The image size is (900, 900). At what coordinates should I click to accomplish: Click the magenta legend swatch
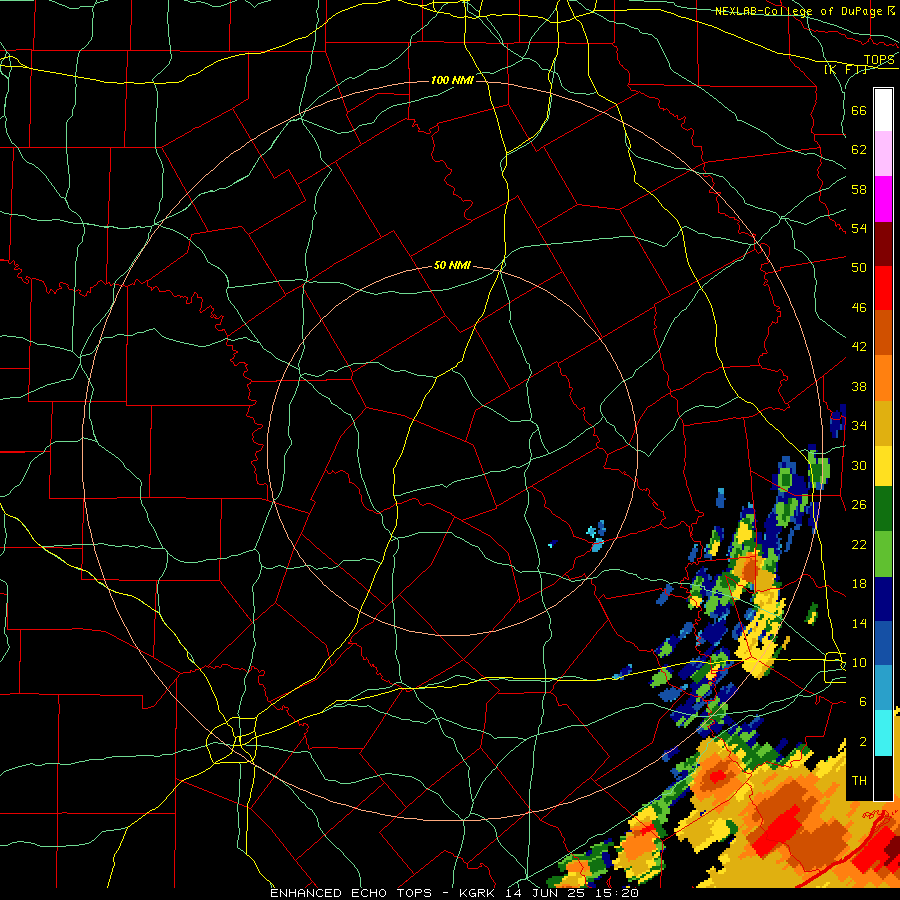click(x=883, y=199)
